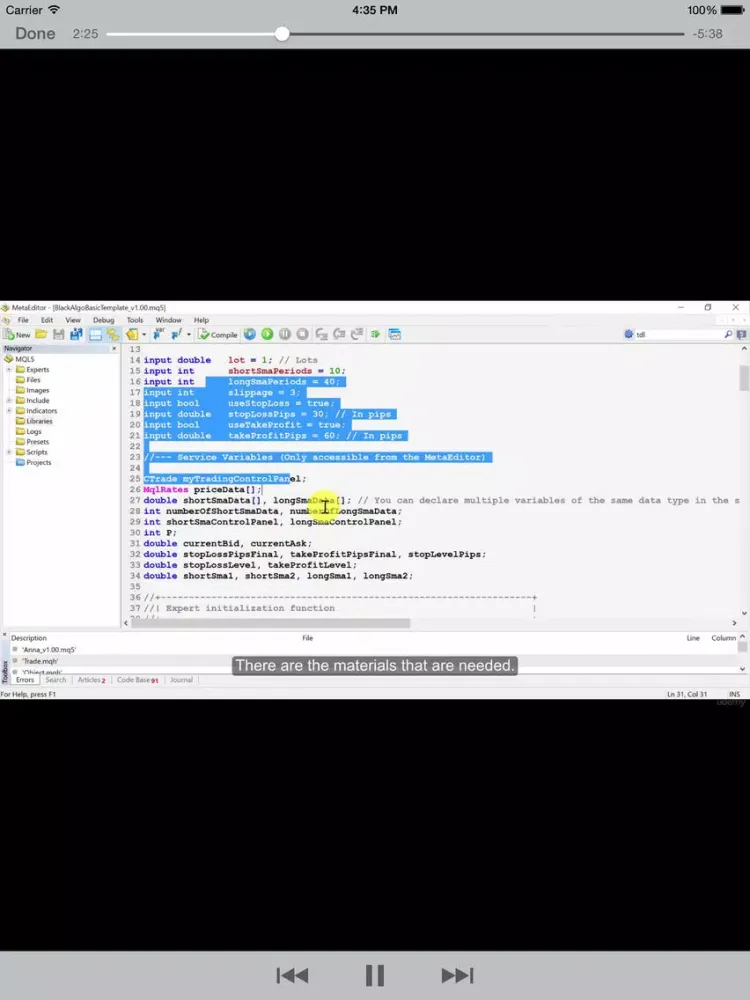Click the Stop debugging toolbar icon

tap(302, 334)
